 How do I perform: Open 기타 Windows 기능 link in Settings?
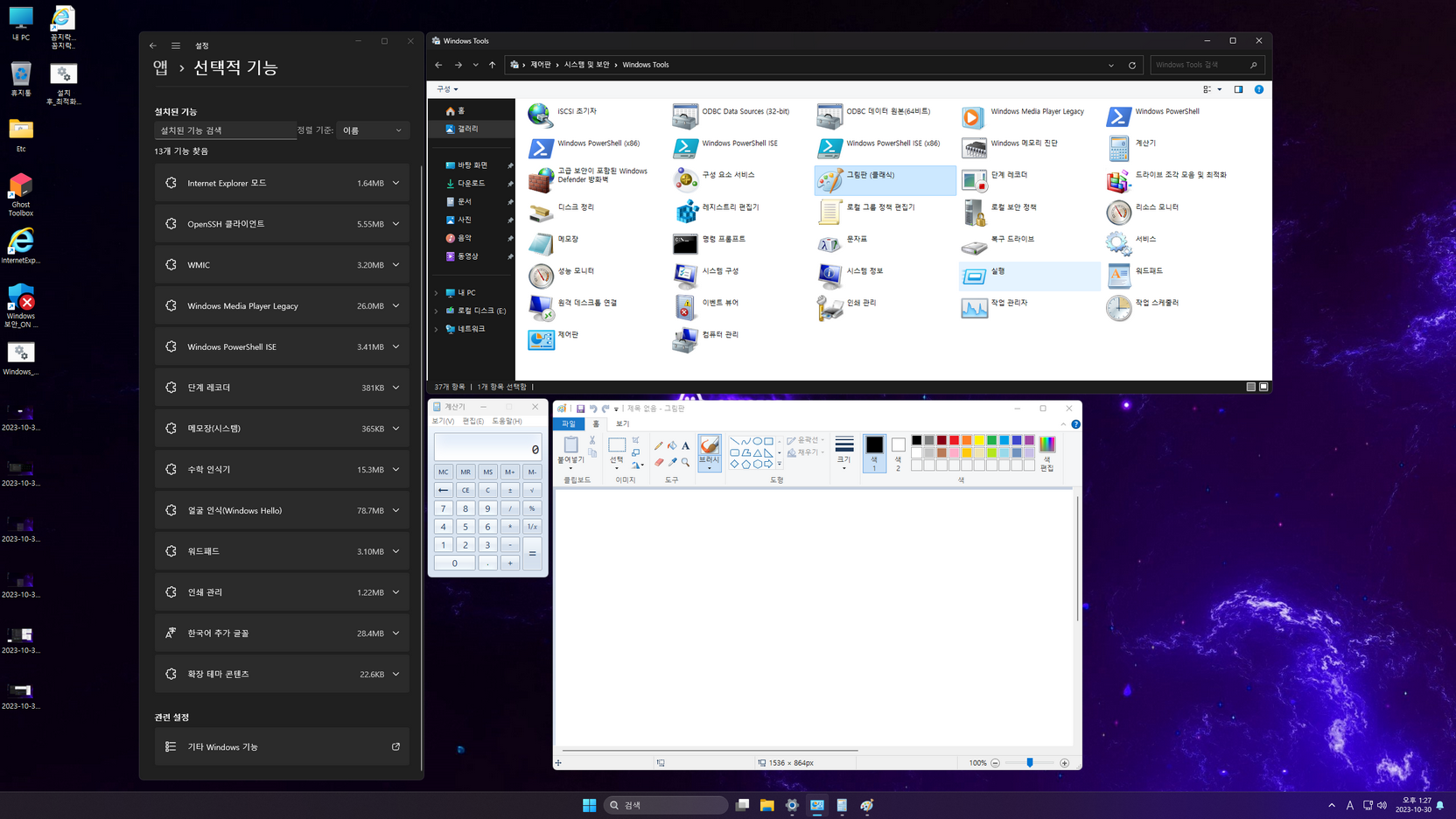282,747
